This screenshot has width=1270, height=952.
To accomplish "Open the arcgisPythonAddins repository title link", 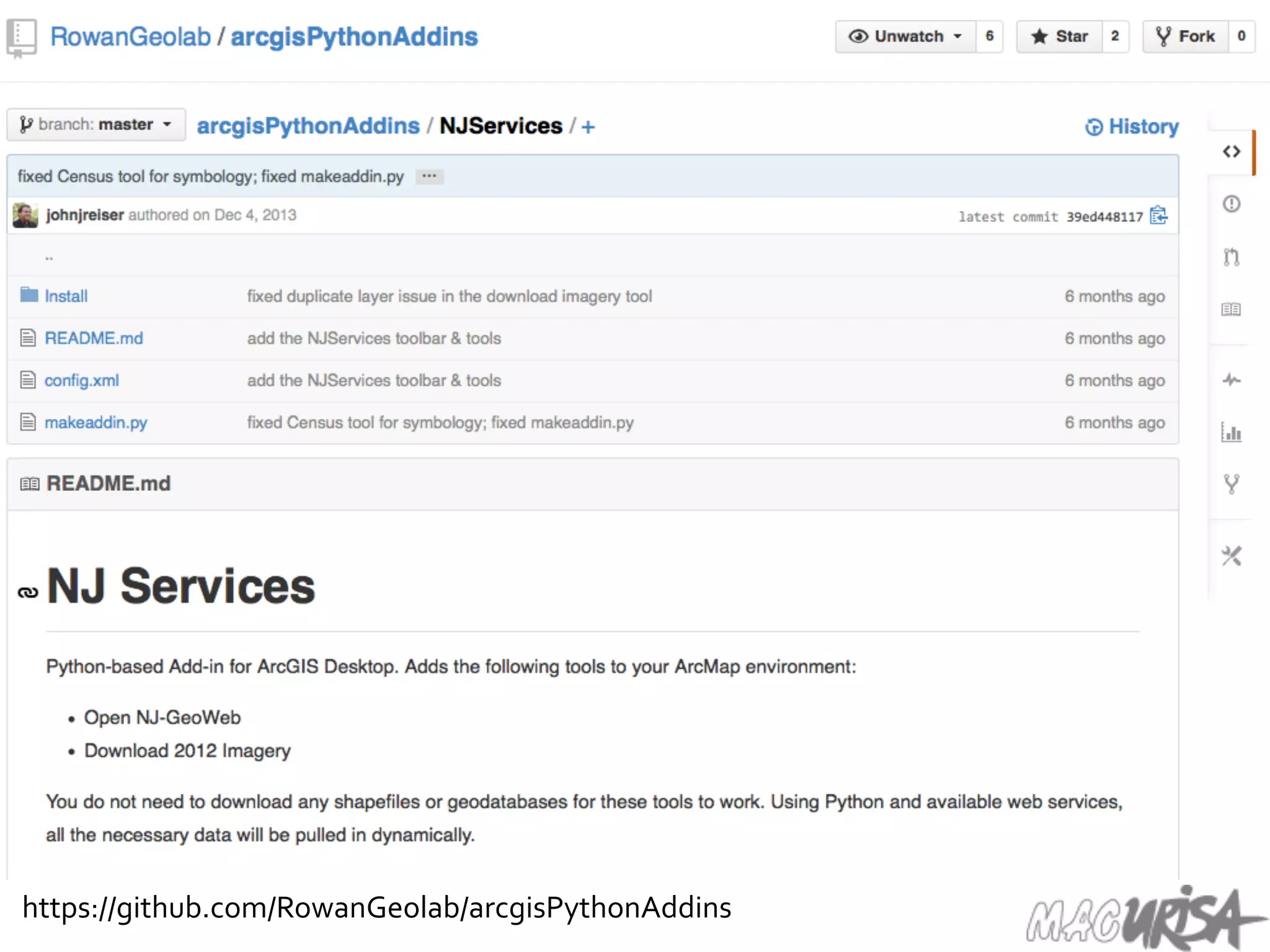I will pos(354,37).
